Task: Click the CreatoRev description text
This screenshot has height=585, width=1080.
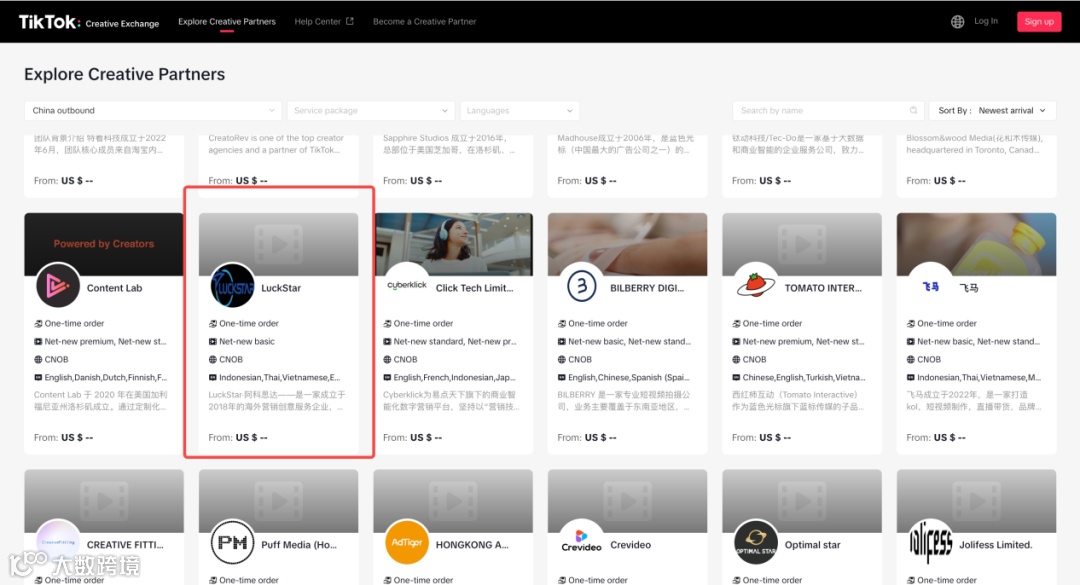Action: click(x=276, y=144)
